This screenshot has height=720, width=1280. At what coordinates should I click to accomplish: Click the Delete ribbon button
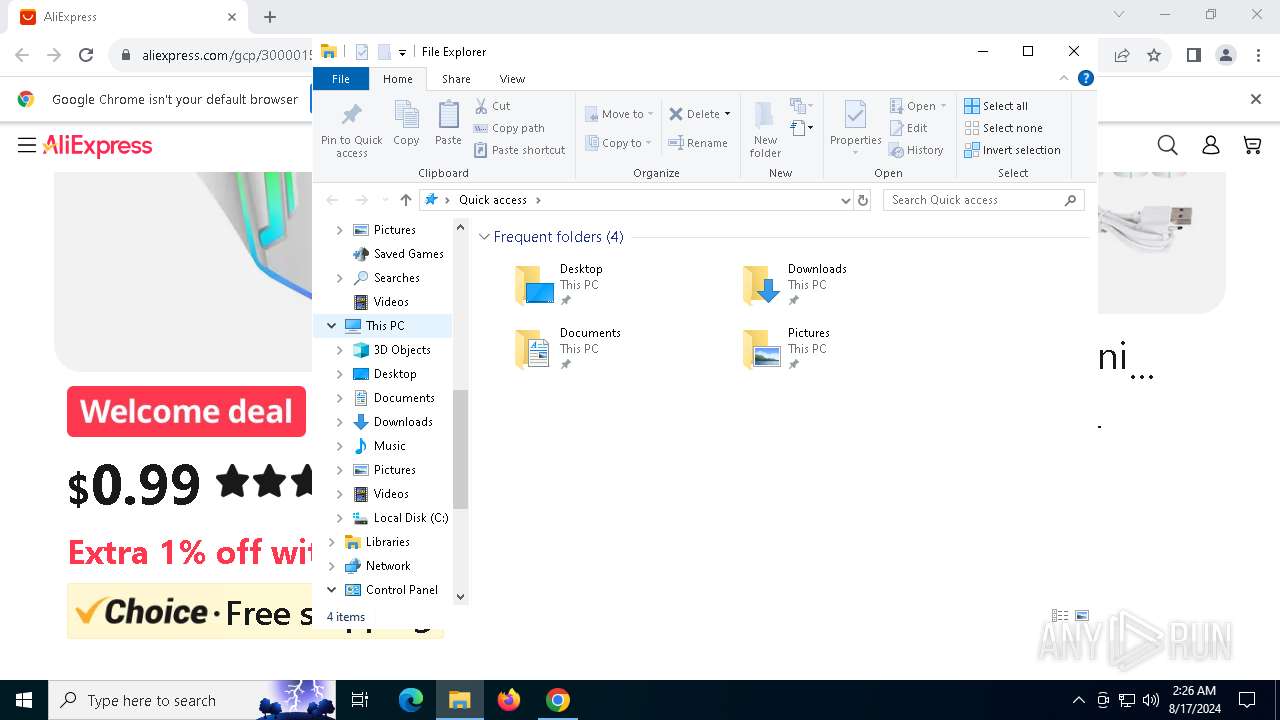tap(699, 114)
